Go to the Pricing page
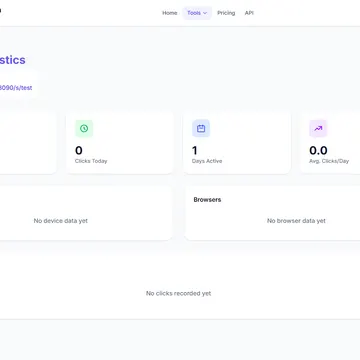Viewport: 360px width, 360px height. click(226, 13)
